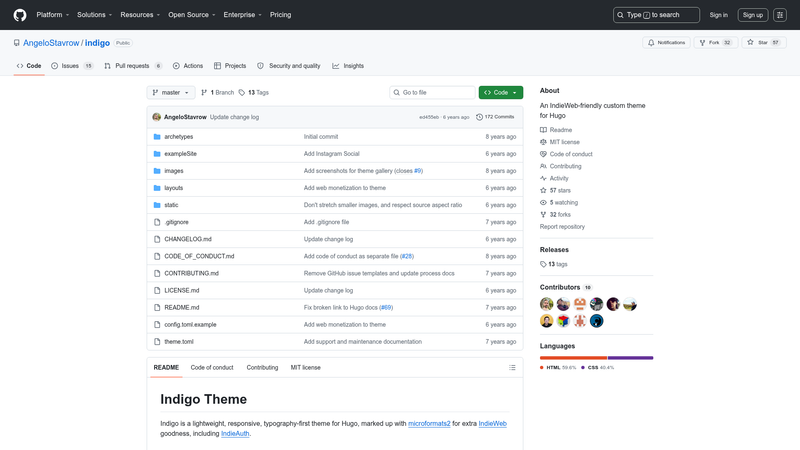Open the green Code dropdown button

501,92
